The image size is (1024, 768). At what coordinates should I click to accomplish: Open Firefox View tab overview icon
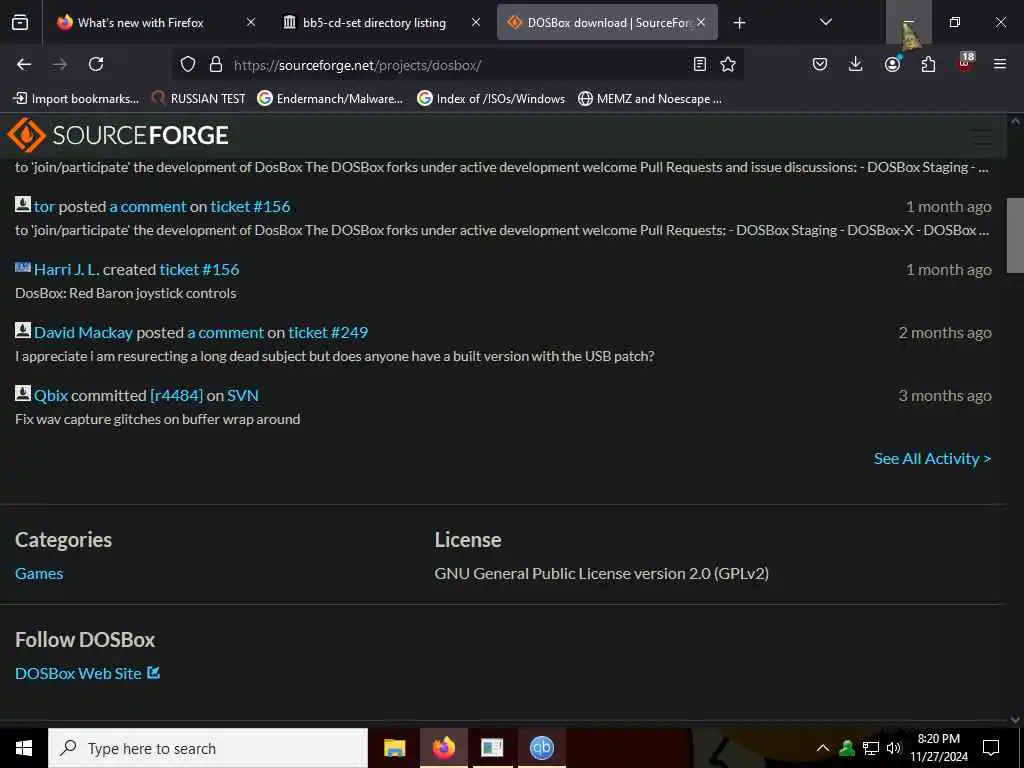pos(20,22)
